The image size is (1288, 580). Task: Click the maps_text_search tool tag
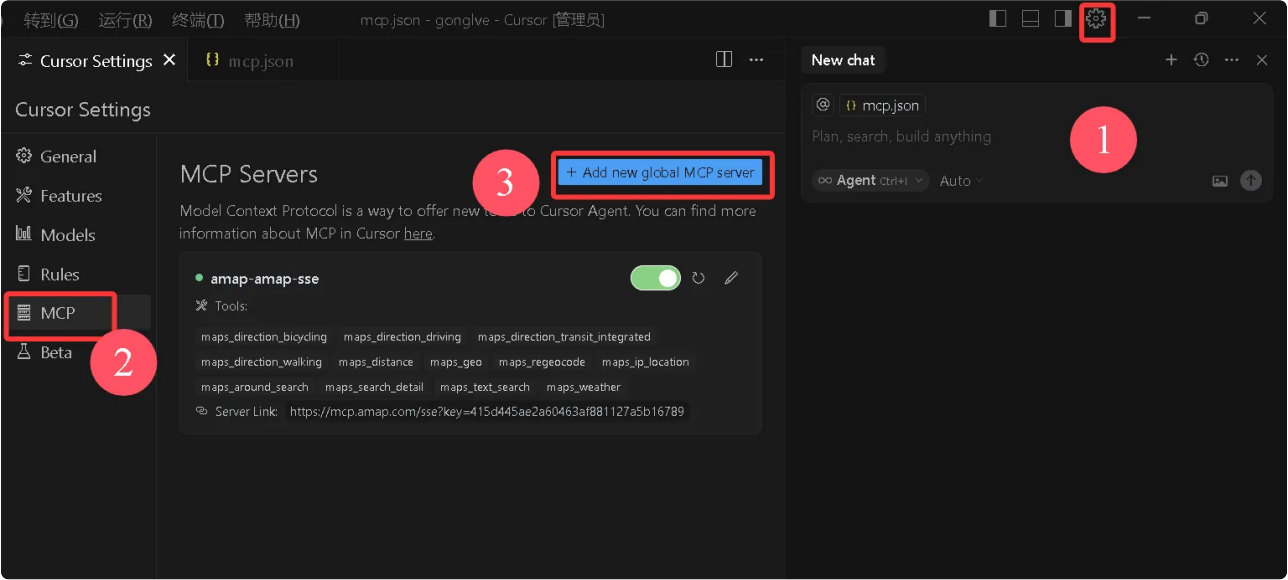pos(485,387)
